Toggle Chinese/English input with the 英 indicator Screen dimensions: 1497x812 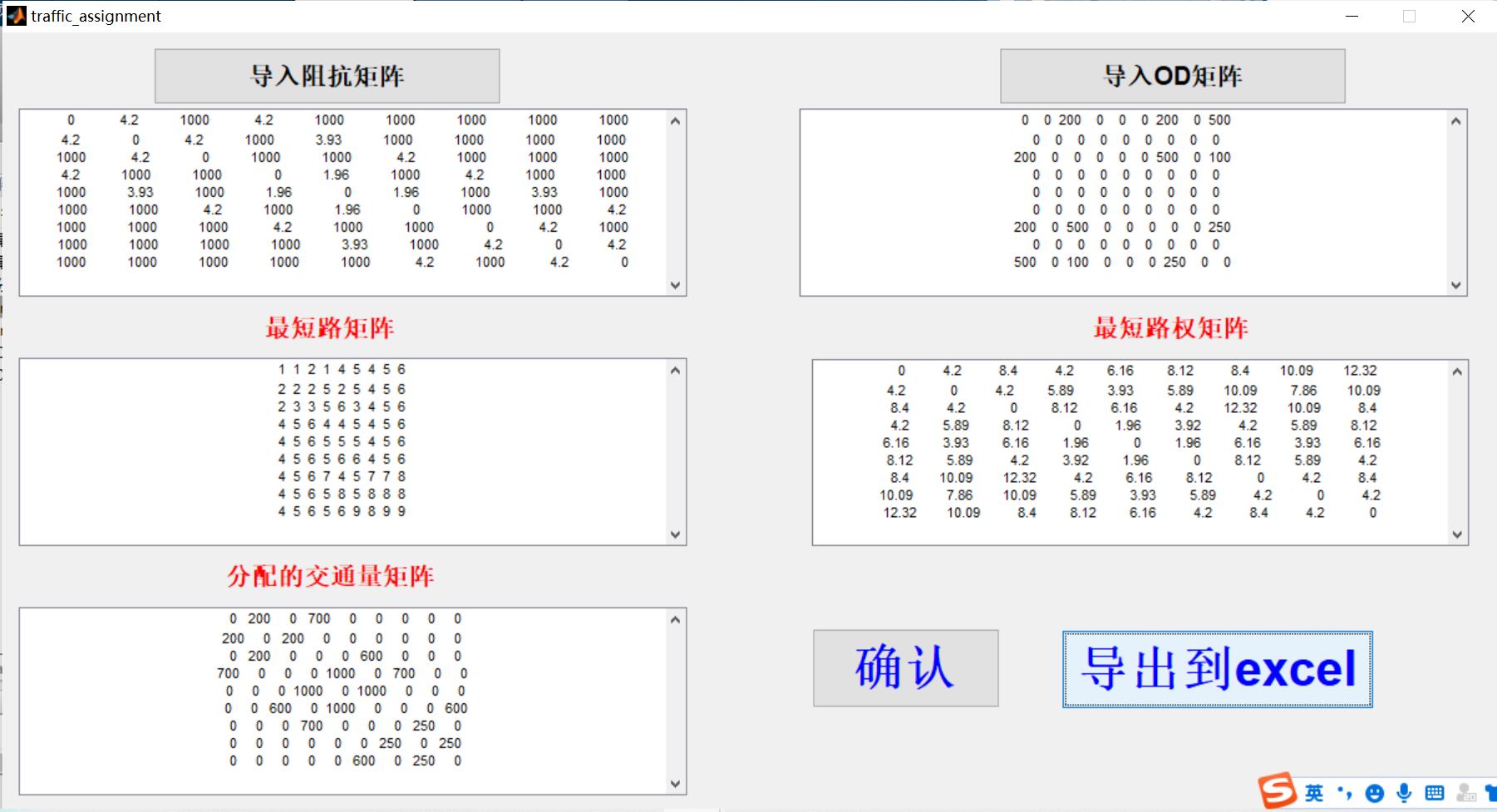(1313, 794)
